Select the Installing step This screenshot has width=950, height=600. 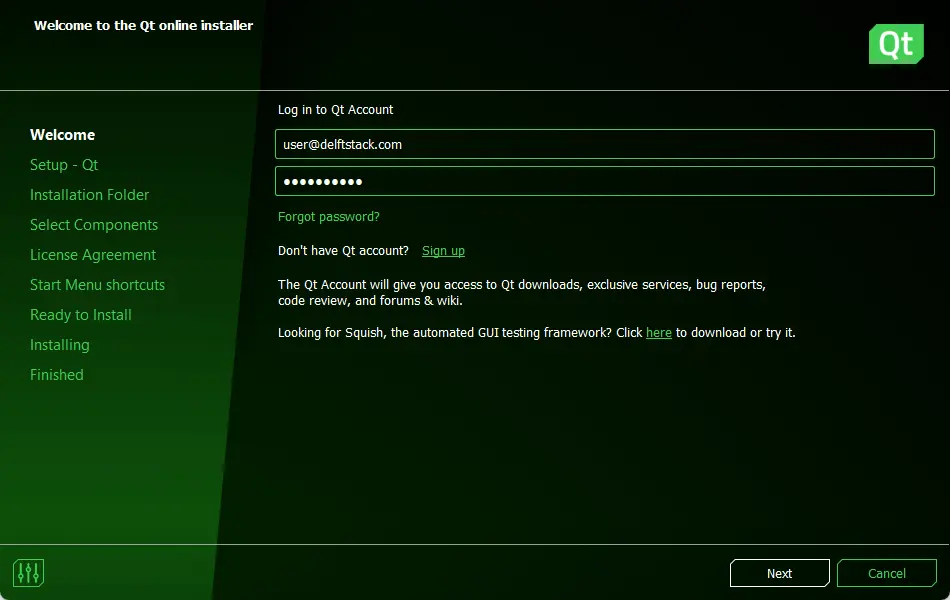pyautogui.click(x=59, y=345)
